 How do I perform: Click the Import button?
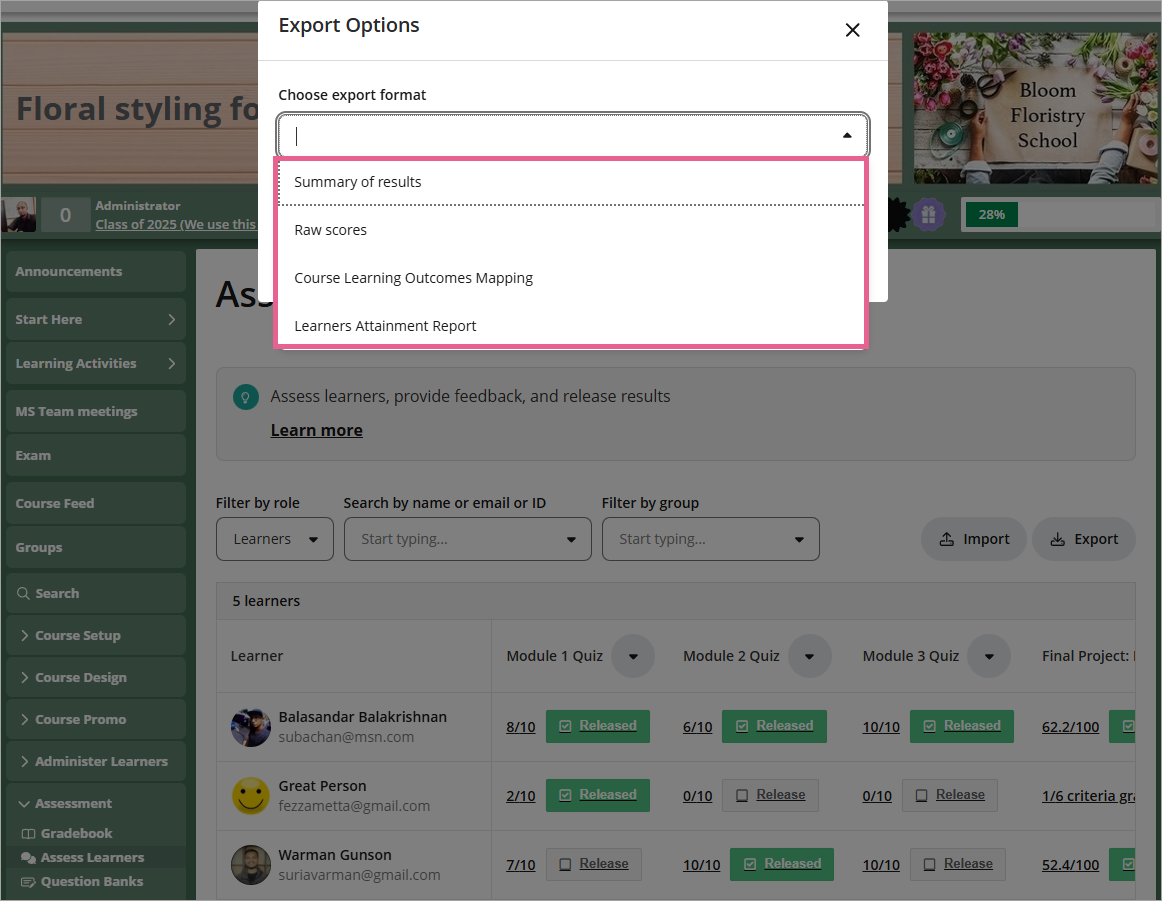(974, 539)
